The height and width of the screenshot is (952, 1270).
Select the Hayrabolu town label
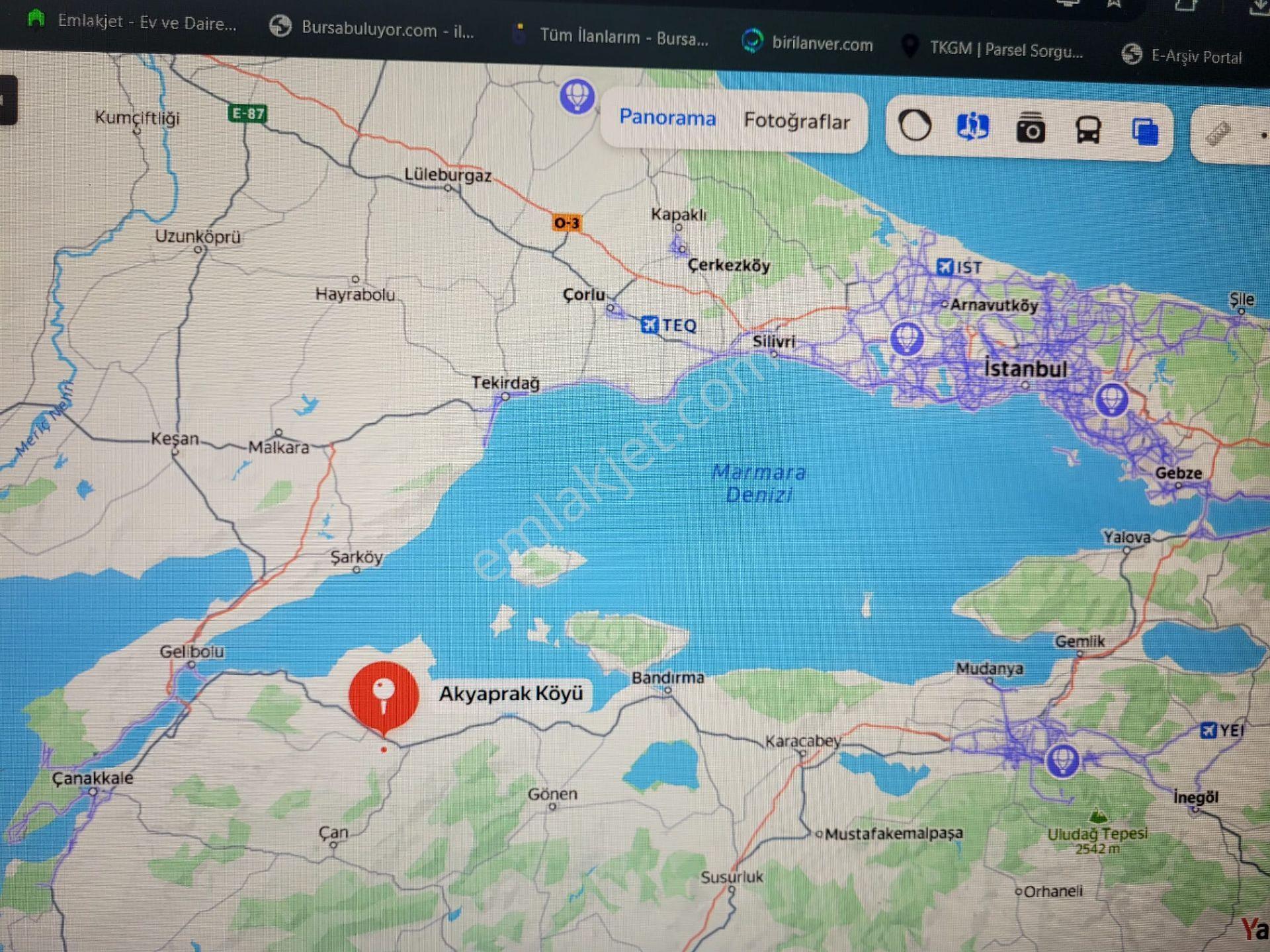tap(355, 294)
